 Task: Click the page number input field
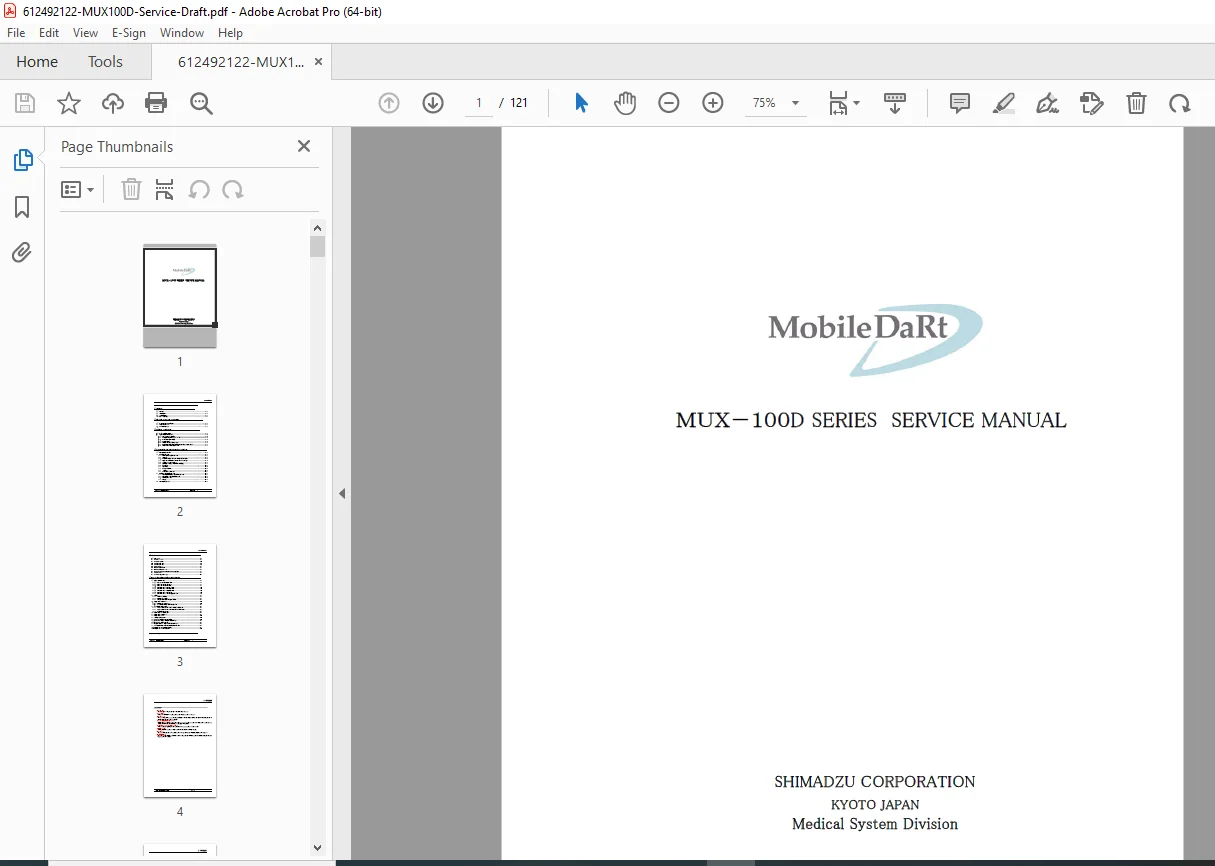pyautogui.click(x=479, y=103)
